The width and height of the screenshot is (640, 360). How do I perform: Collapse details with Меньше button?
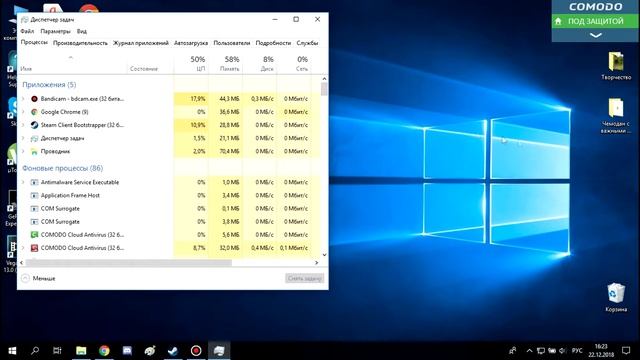pyautogui.click(x=38, y=278)
